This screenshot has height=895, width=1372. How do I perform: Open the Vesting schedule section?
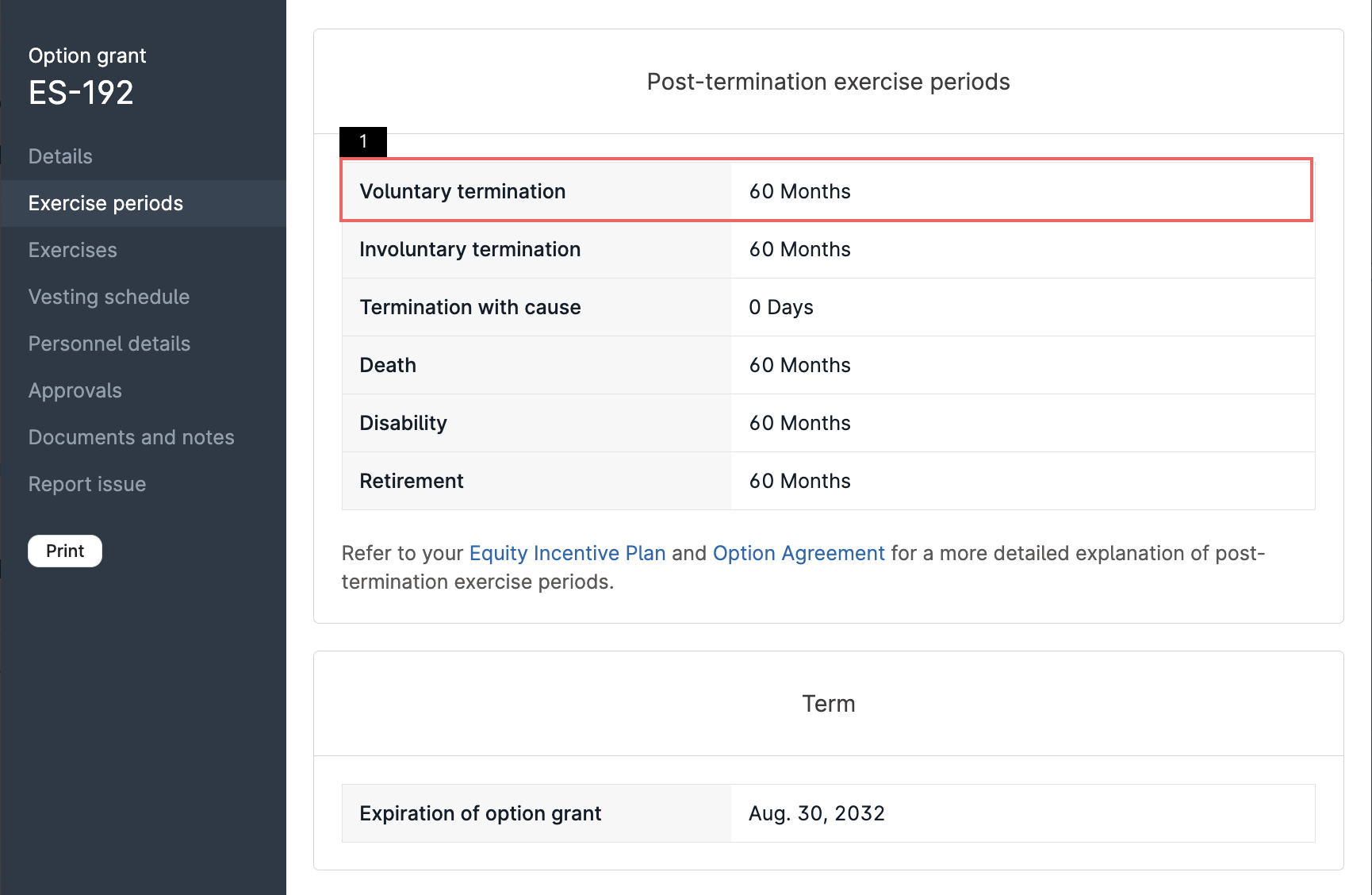109,297
